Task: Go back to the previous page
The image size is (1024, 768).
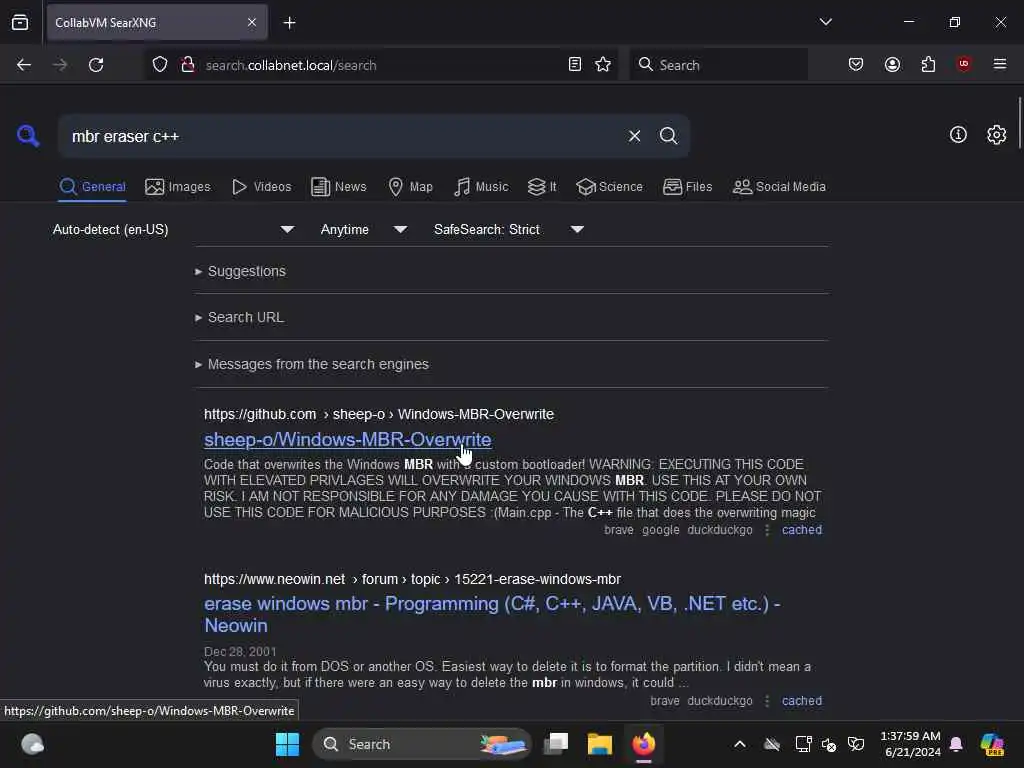Action: point(24,65)
